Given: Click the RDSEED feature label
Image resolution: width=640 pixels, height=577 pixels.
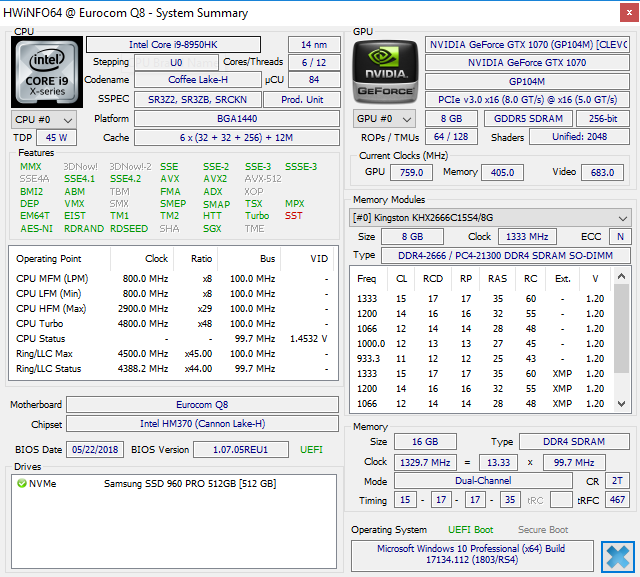Looking at the screenshot, I should point(129,229).
